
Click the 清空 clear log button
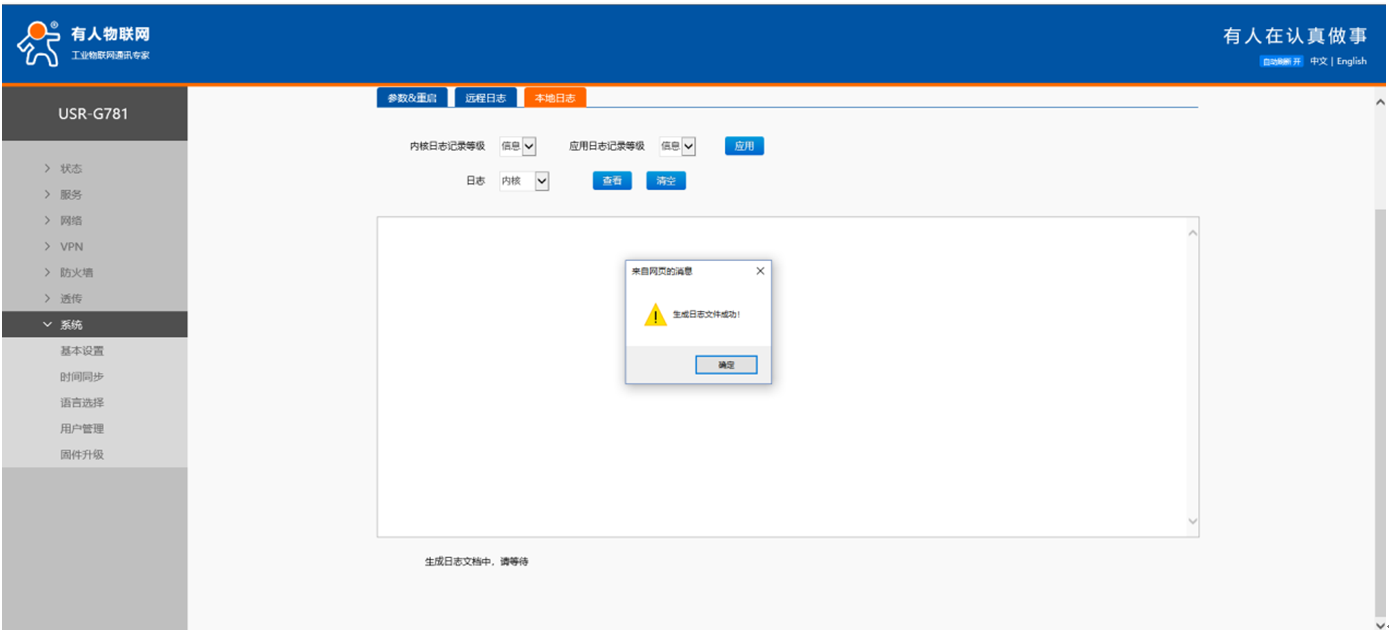[665, 181]
